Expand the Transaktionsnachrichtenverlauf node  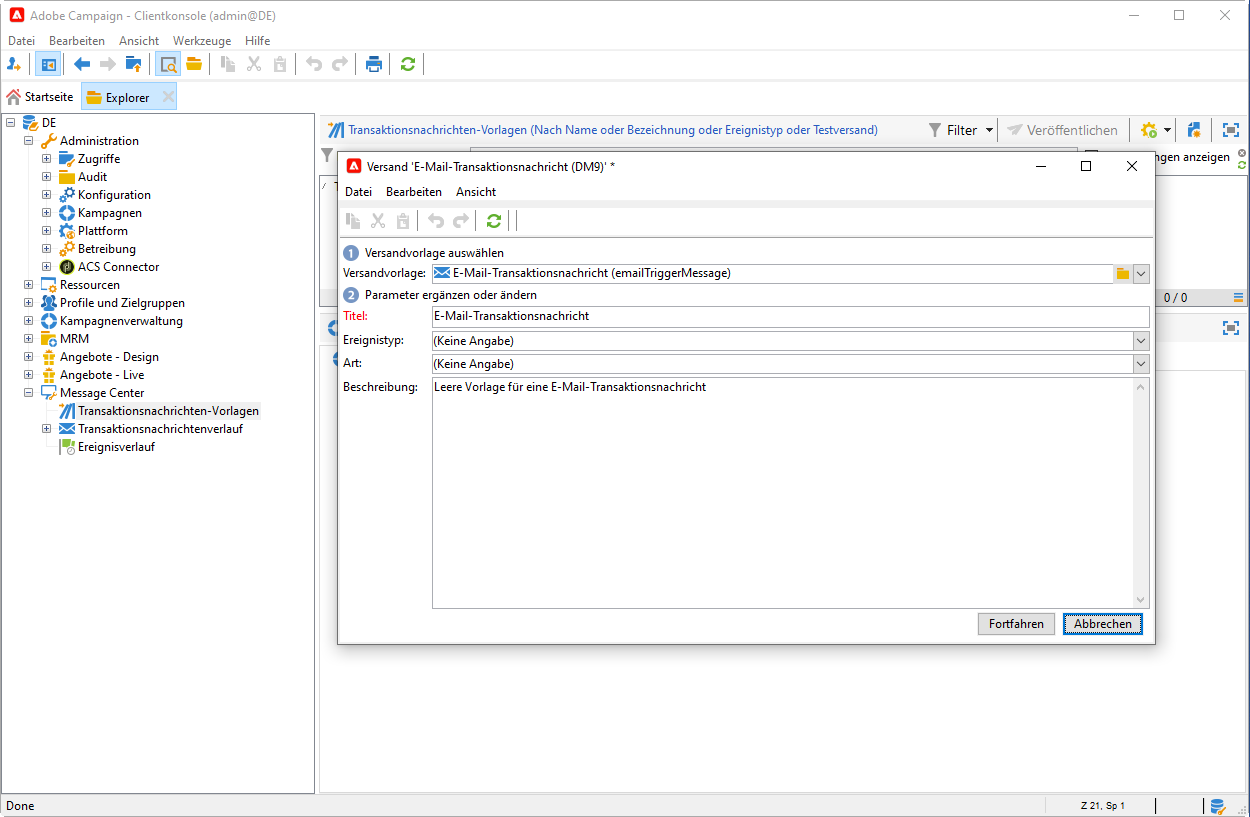[47, 429]
